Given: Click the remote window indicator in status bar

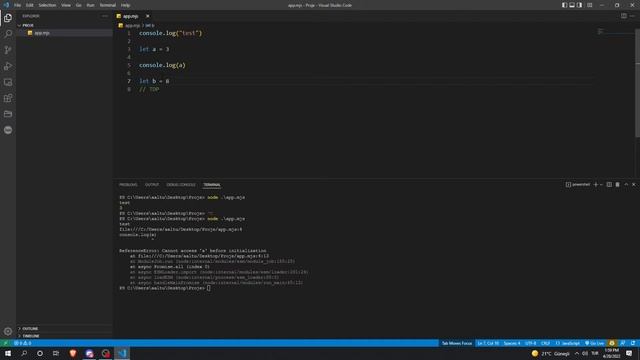Looking at the screenshot, I should click(x=5, y=343).
